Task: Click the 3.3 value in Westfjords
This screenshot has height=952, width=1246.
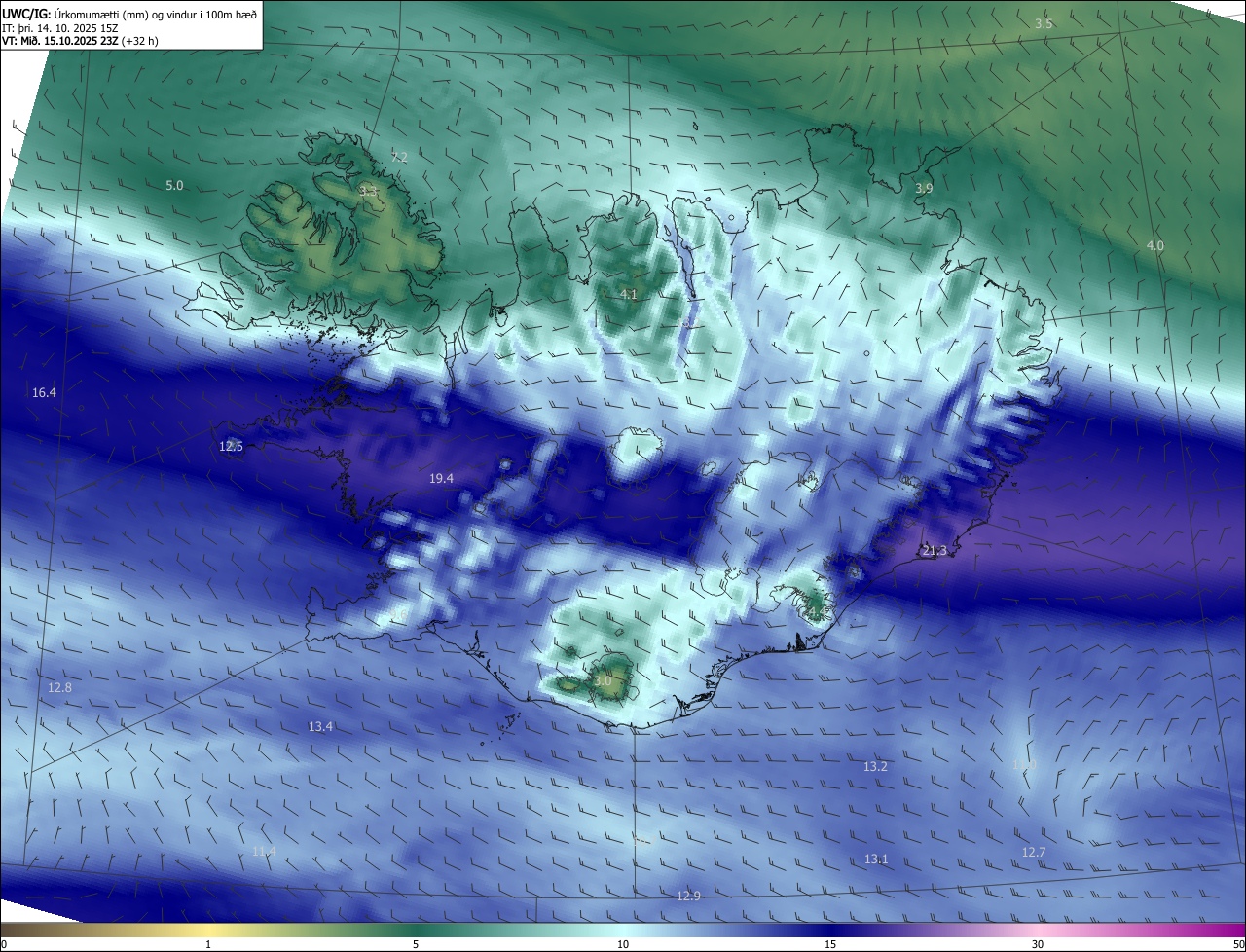Action: (x=368, y=192)
